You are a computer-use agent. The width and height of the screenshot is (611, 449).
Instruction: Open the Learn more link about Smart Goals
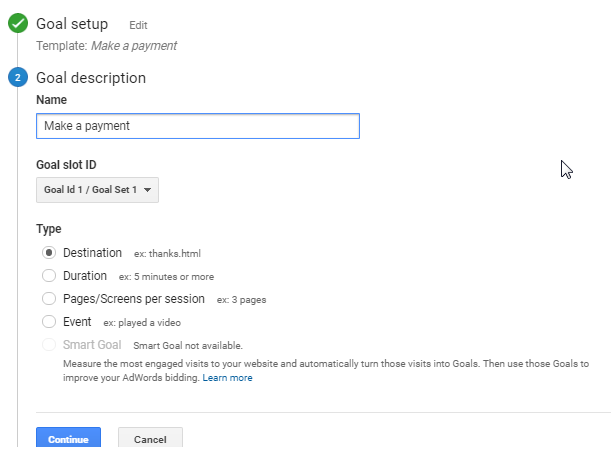pos(228,378)
